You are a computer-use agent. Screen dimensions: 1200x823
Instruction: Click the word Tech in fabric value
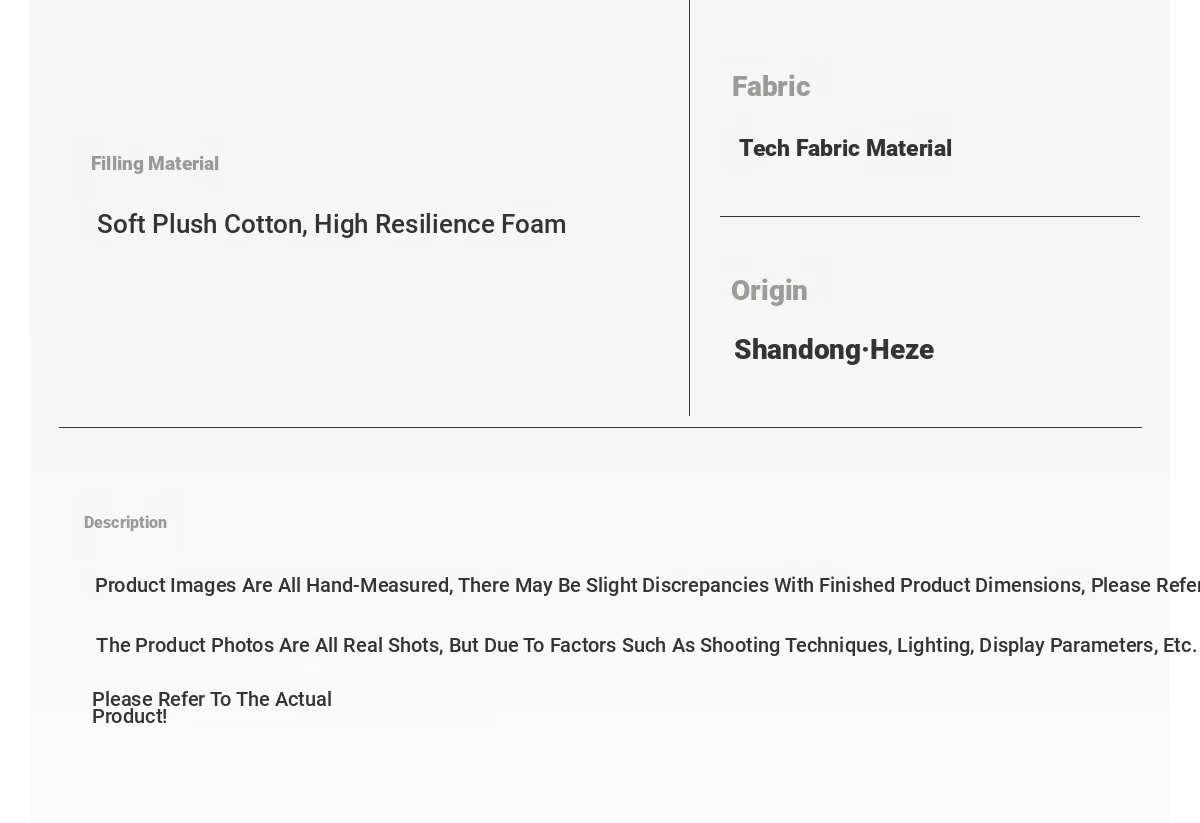[x=765, y=148]
